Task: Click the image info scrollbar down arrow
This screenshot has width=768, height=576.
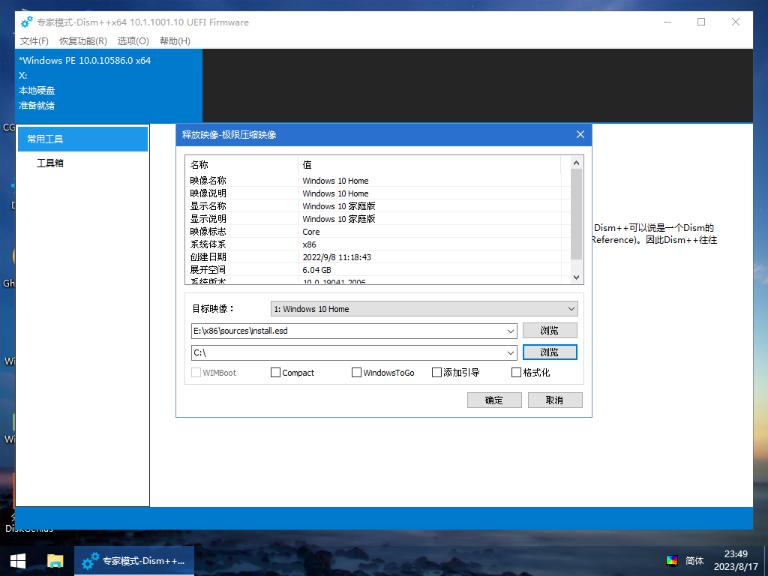Action: pyautogui.click(x=576, y=277)
